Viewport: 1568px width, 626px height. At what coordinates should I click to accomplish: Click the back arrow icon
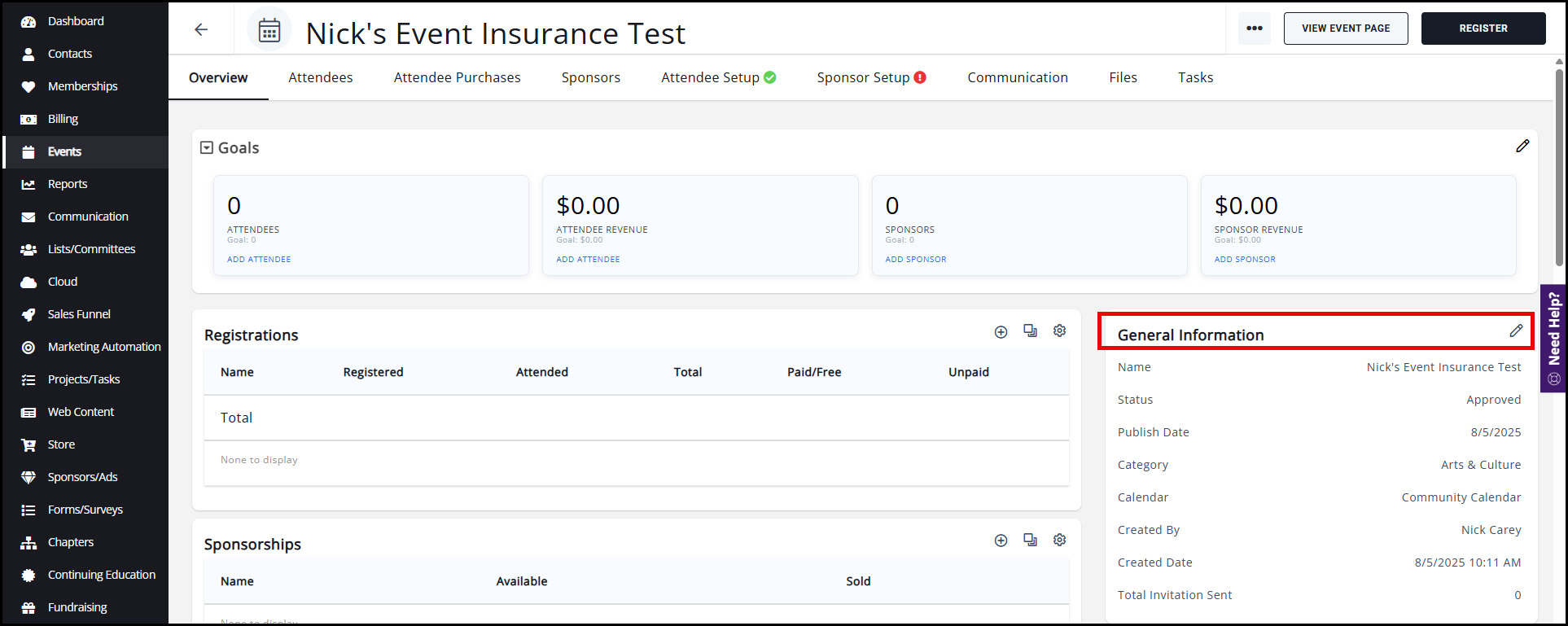[x=201, y=30]
